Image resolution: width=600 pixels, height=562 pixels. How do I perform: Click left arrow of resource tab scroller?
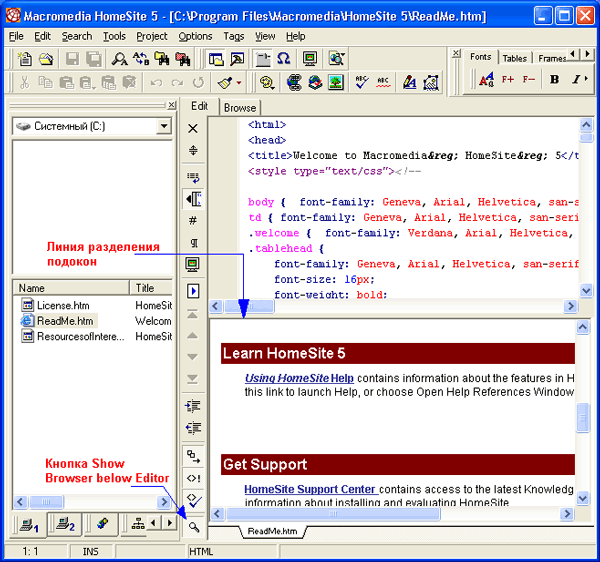click(x=154, y=522)
